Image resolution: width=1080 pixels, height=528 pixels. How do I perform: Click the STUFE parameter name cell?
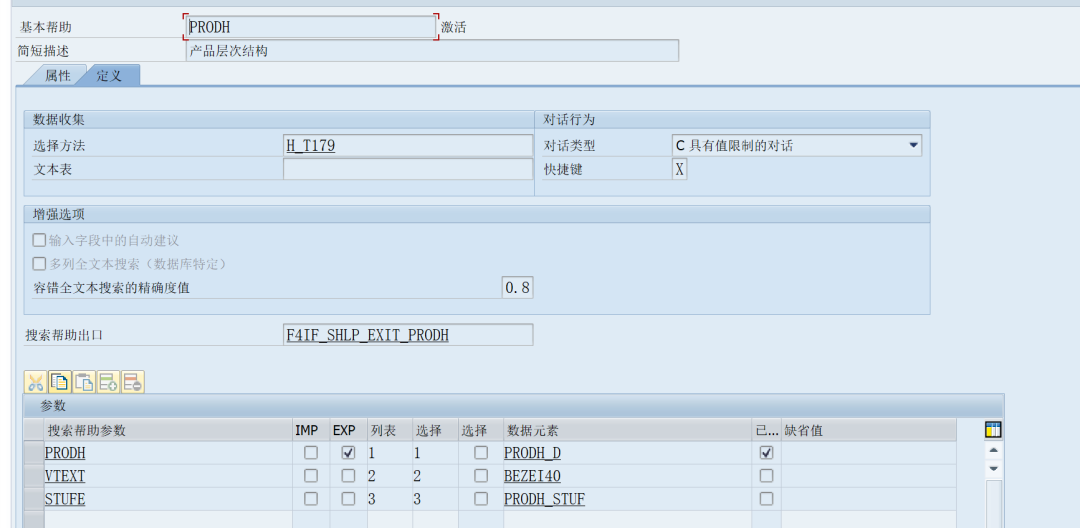point(168,498)
